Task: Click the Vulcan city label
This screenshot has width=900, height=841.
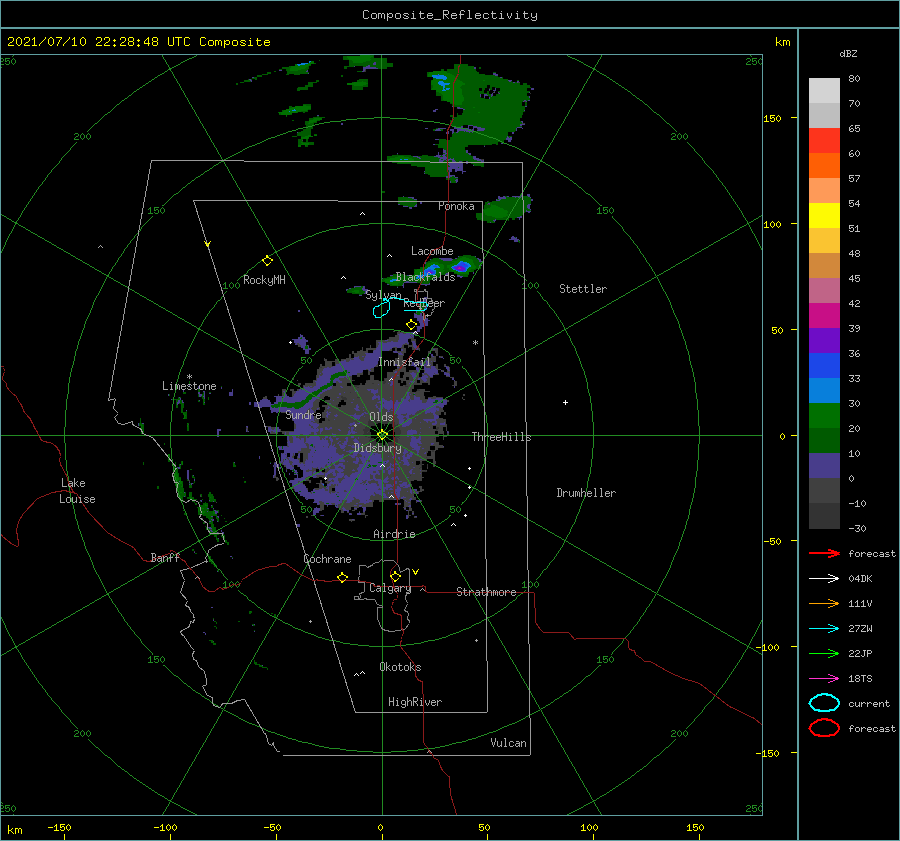Action: click(508, 743)
